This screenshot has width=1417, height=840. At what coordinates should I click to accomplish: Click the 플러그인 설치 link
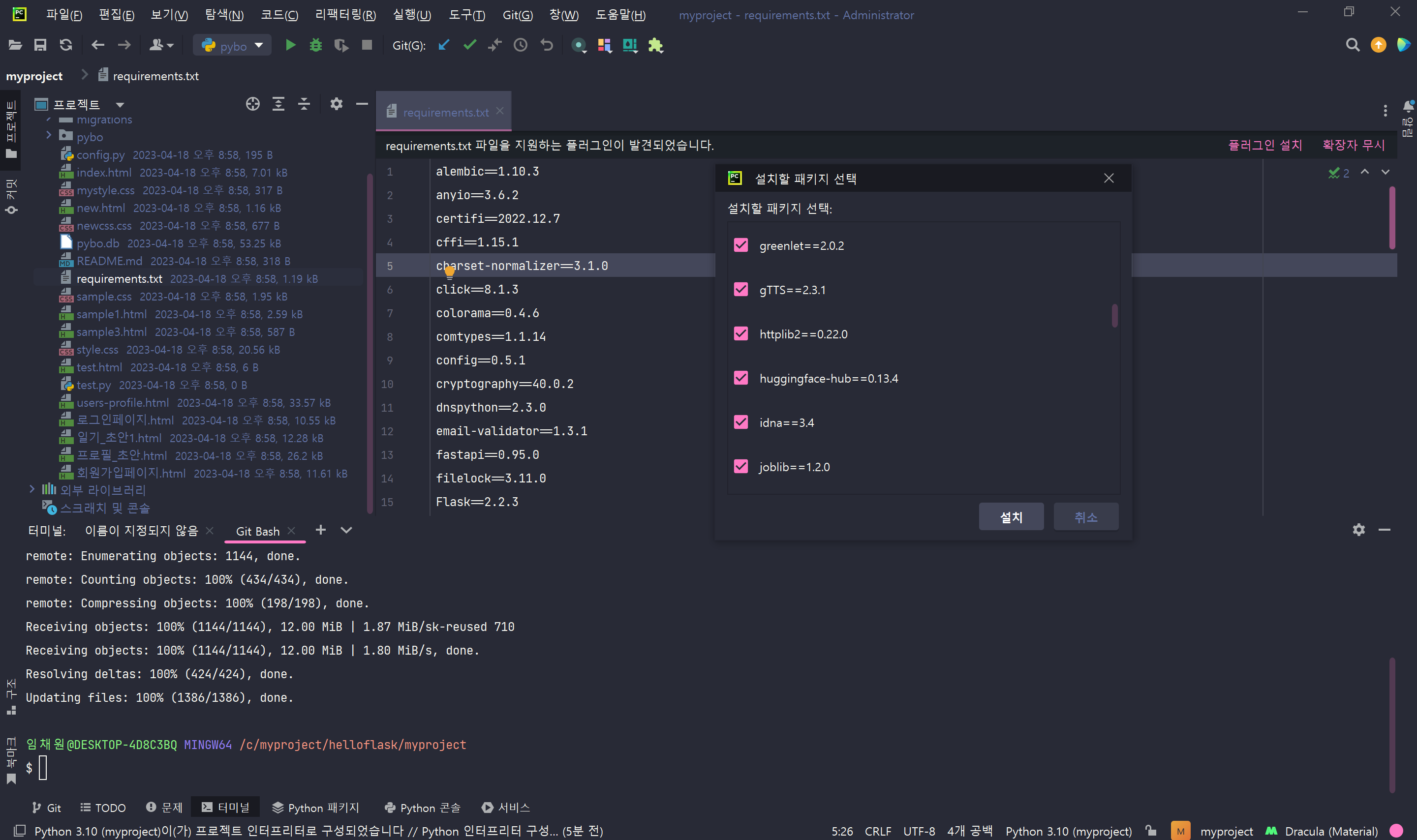(1264, 146)
